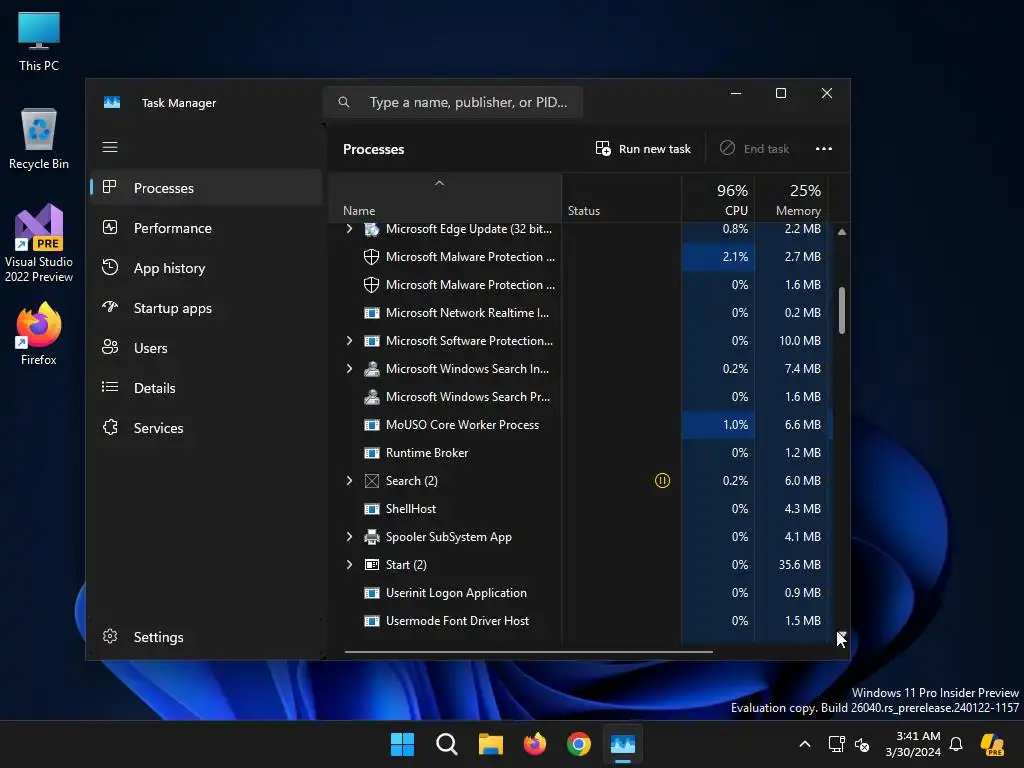Open the Windows Start button on taskbar

(x=402, y=744)
